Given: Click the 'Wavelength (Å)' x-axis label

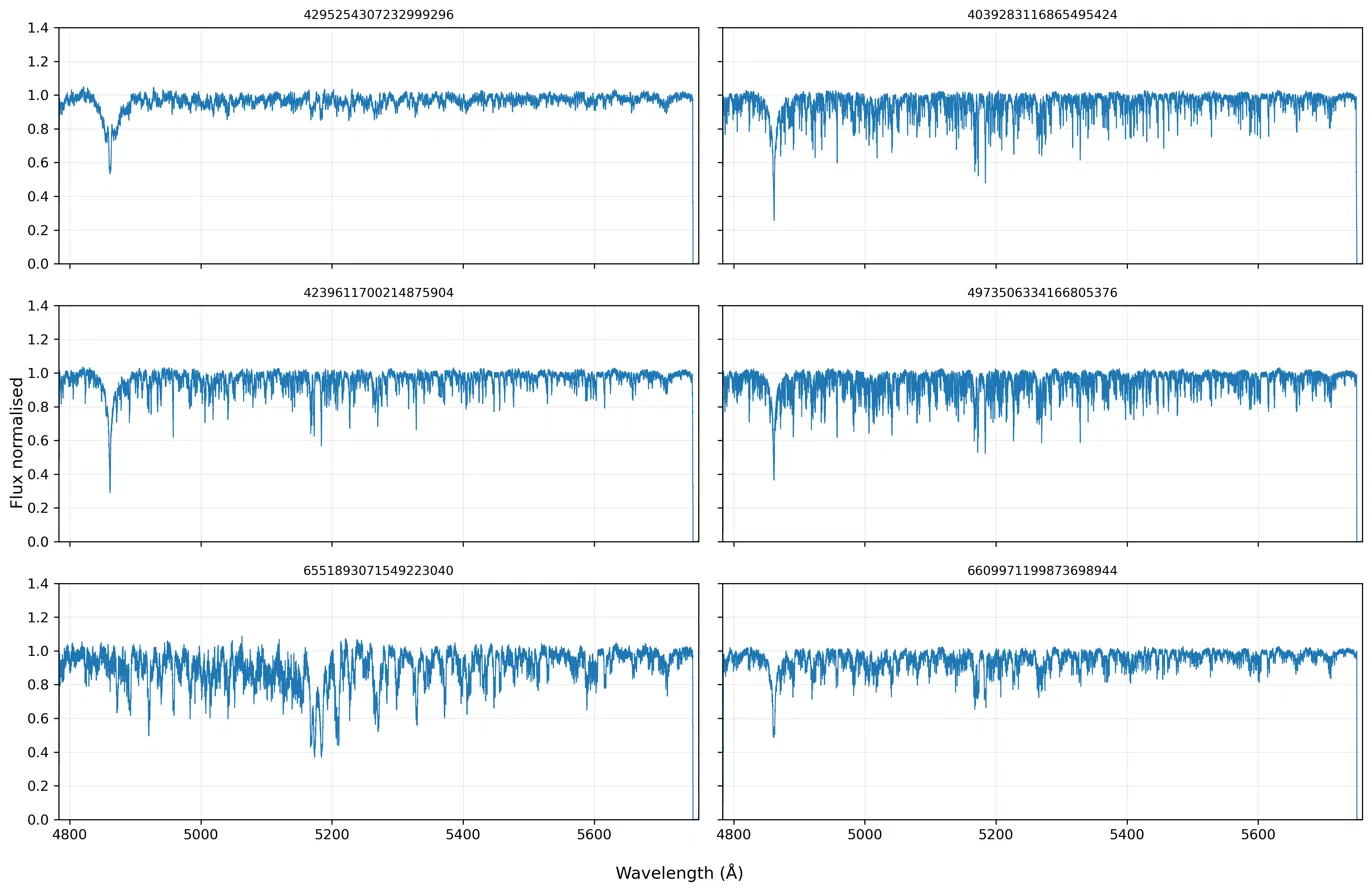Looking at the screenshot, I should pos(679,873).
